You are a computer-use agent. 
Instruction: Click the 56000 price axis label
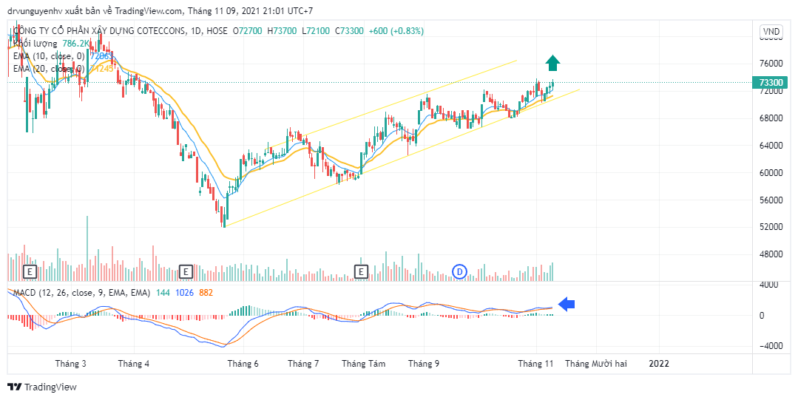pyautogui.click(x=771, y=200)
